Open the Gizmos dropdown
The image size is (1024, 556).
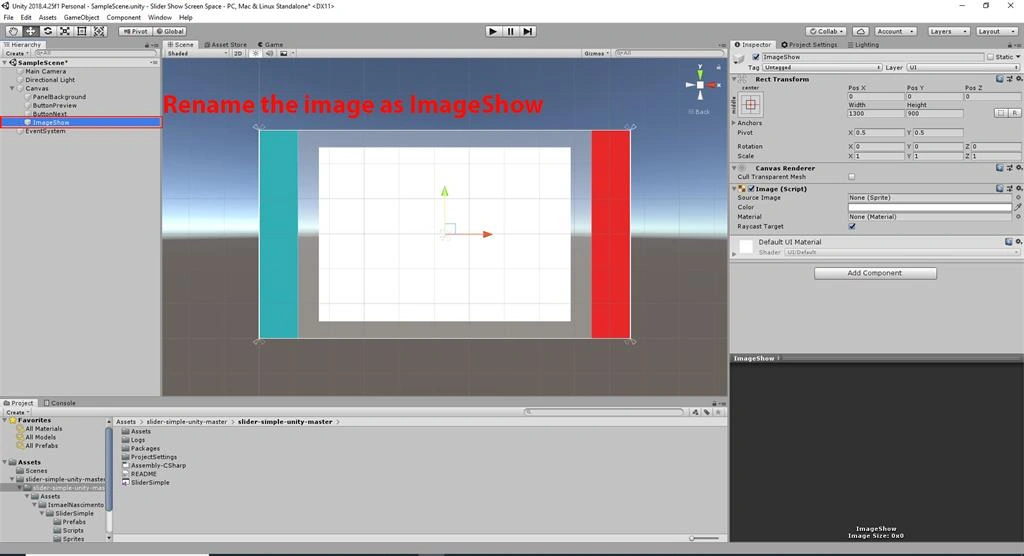[597, 54]
